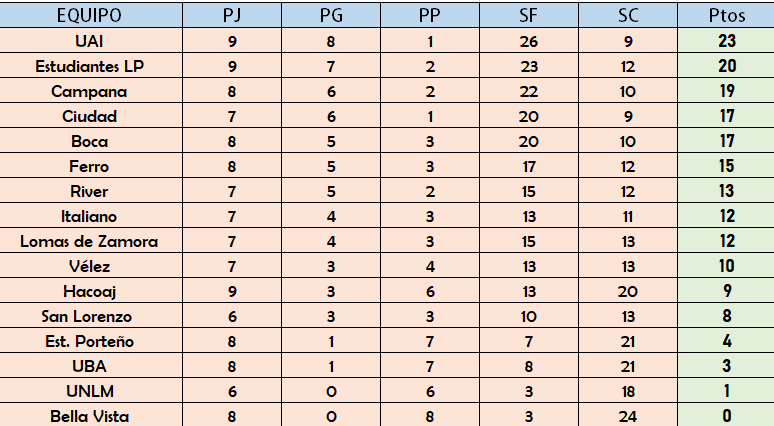This screenshot has width=774, height=426.
Task: Click the Lomas de Zamora cell
Action: pos(90,240)
